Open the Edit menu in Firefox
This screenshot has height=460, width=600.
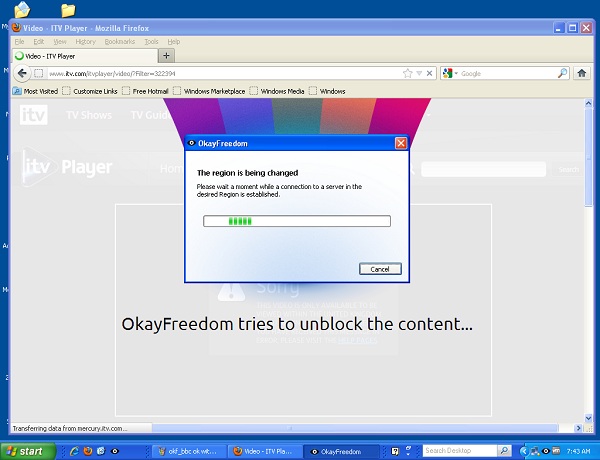tap(39, 42)
